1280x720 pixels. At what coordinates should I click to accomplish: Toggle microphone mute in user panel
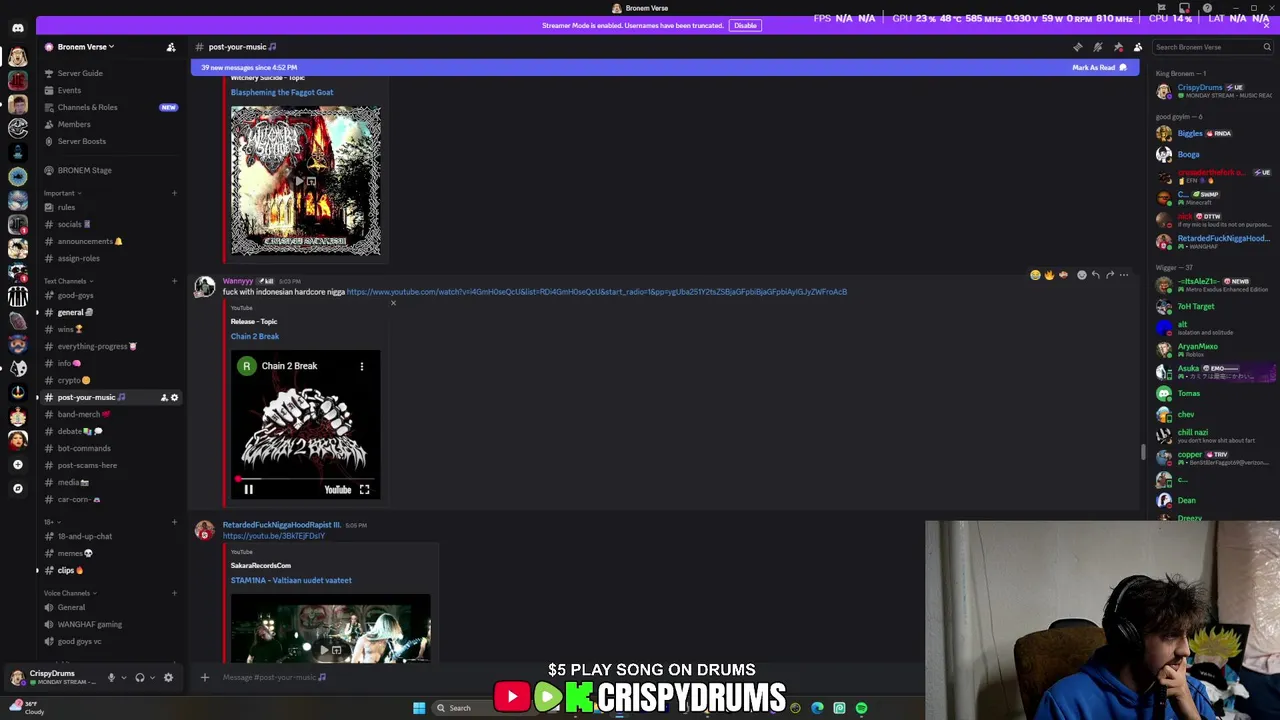click(x=111, y=677)
